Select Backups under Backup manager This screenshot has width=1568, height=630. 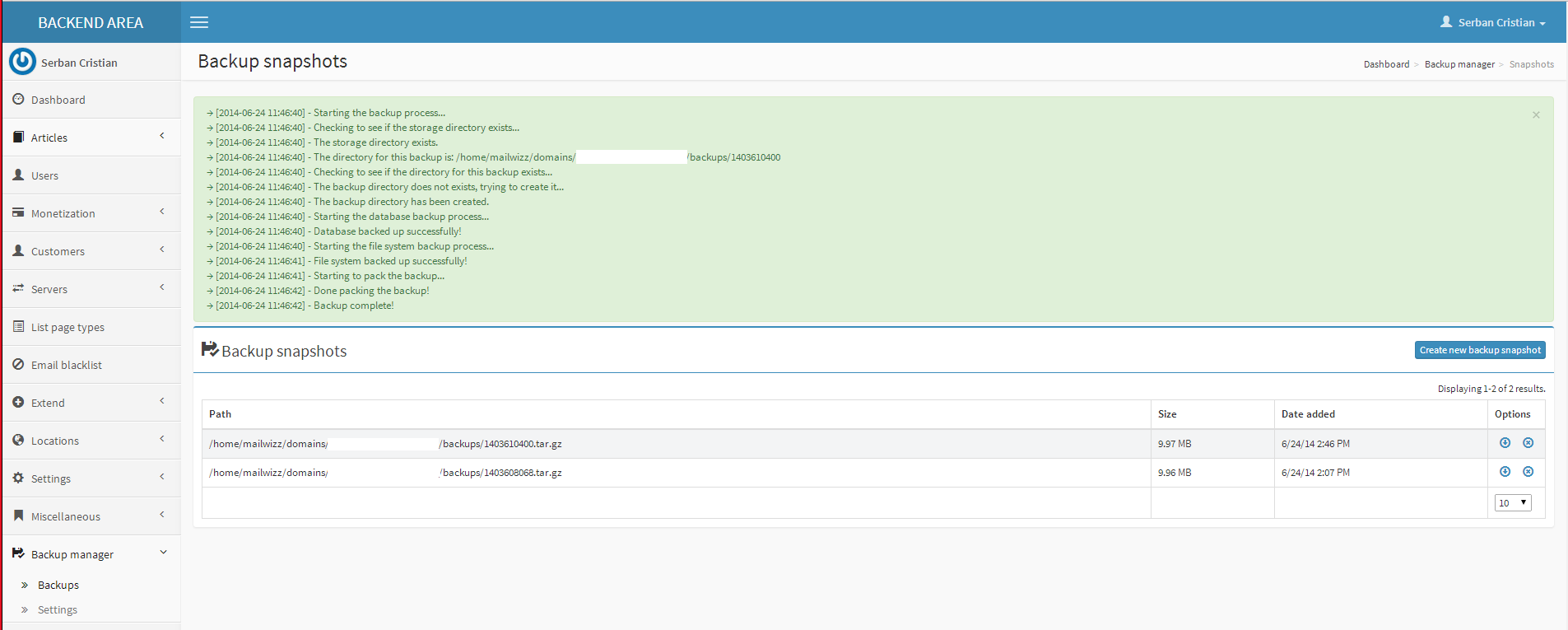(58, 585)
